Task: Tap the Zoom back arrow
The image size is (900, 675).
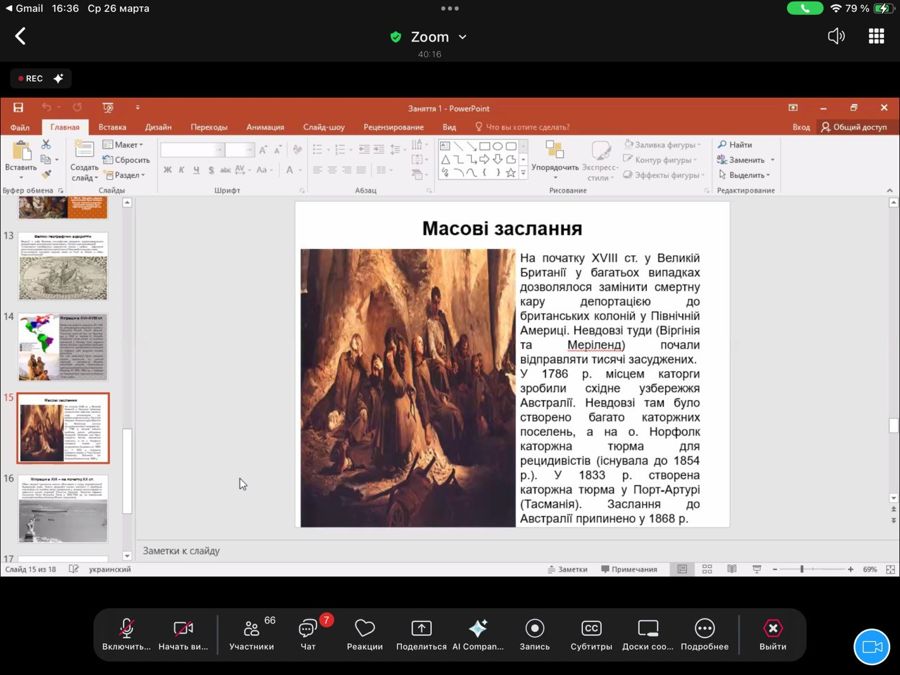Action: [x=20, y=36]
